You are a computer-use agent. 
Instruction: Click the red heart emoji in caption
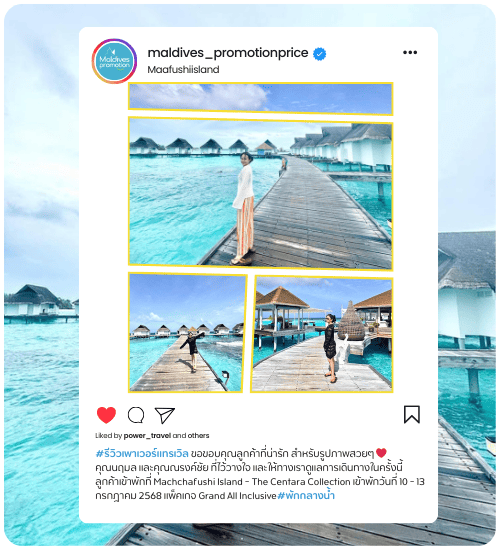click(381, 453)
